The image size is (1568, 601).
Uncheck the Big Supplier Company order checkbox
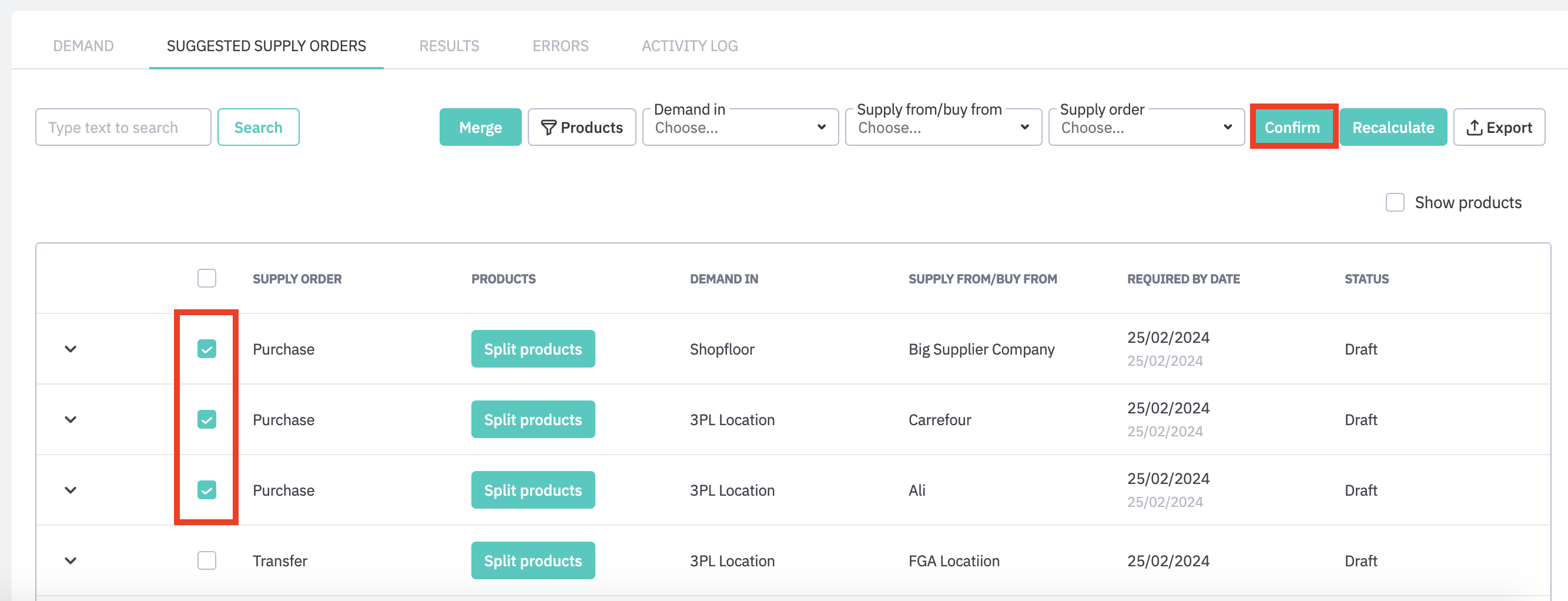[207, 349]
